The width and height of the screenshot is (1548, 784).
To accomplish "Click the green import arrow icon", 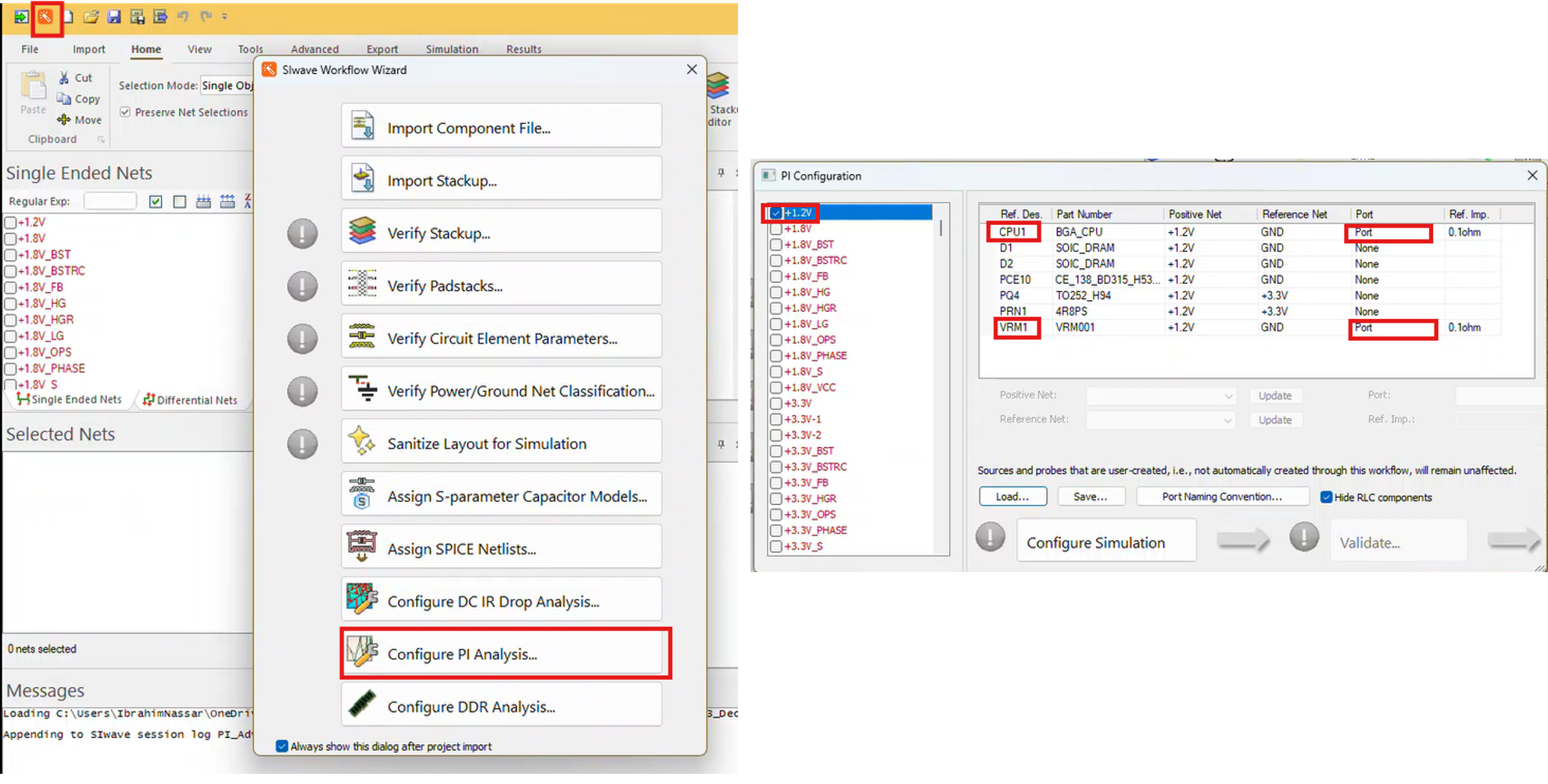I will pos(21,16).
